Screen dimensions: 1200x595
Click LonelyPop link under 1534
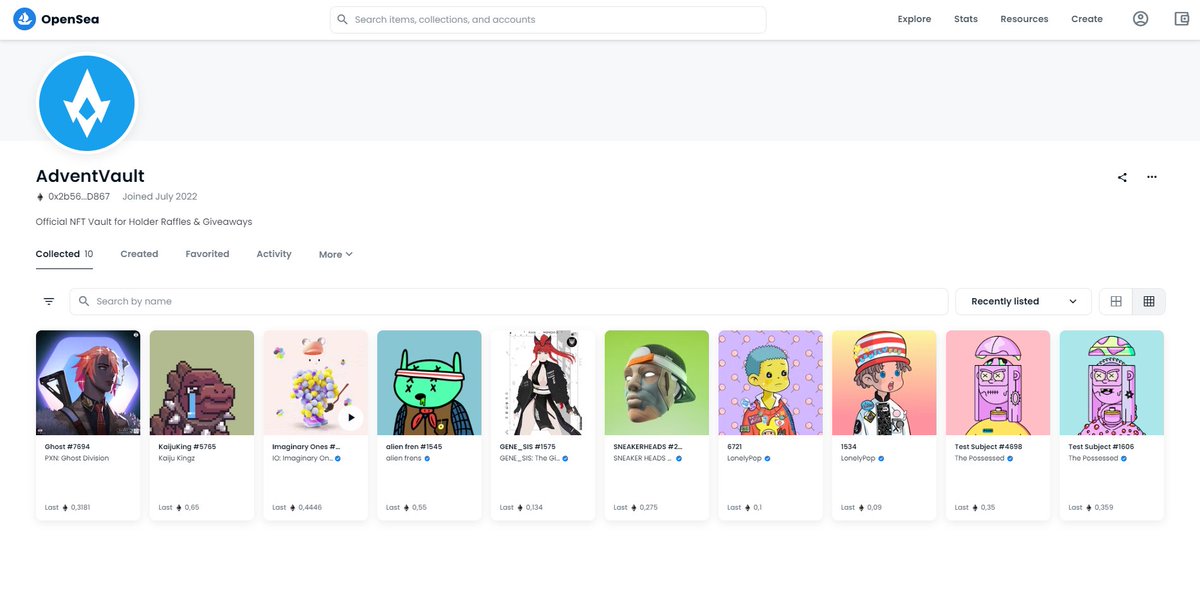(858, 458)
